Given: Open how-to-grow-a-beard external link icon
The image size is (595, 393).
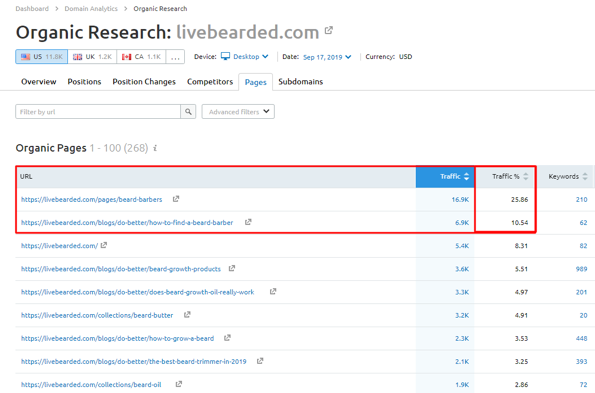Looking at the screenshot, I should coord(227,338).
